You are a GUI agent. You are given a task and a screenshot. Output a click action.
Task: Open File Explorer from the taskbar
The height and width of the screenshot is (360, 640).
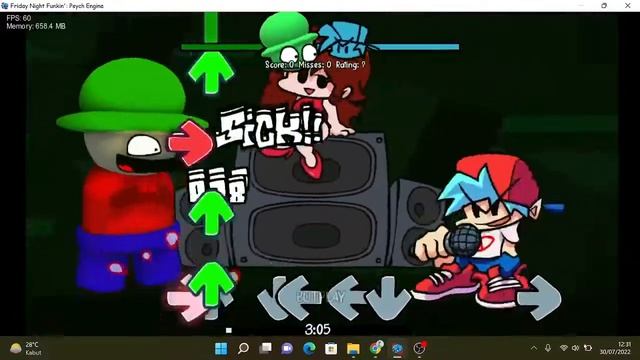(353, 349)
